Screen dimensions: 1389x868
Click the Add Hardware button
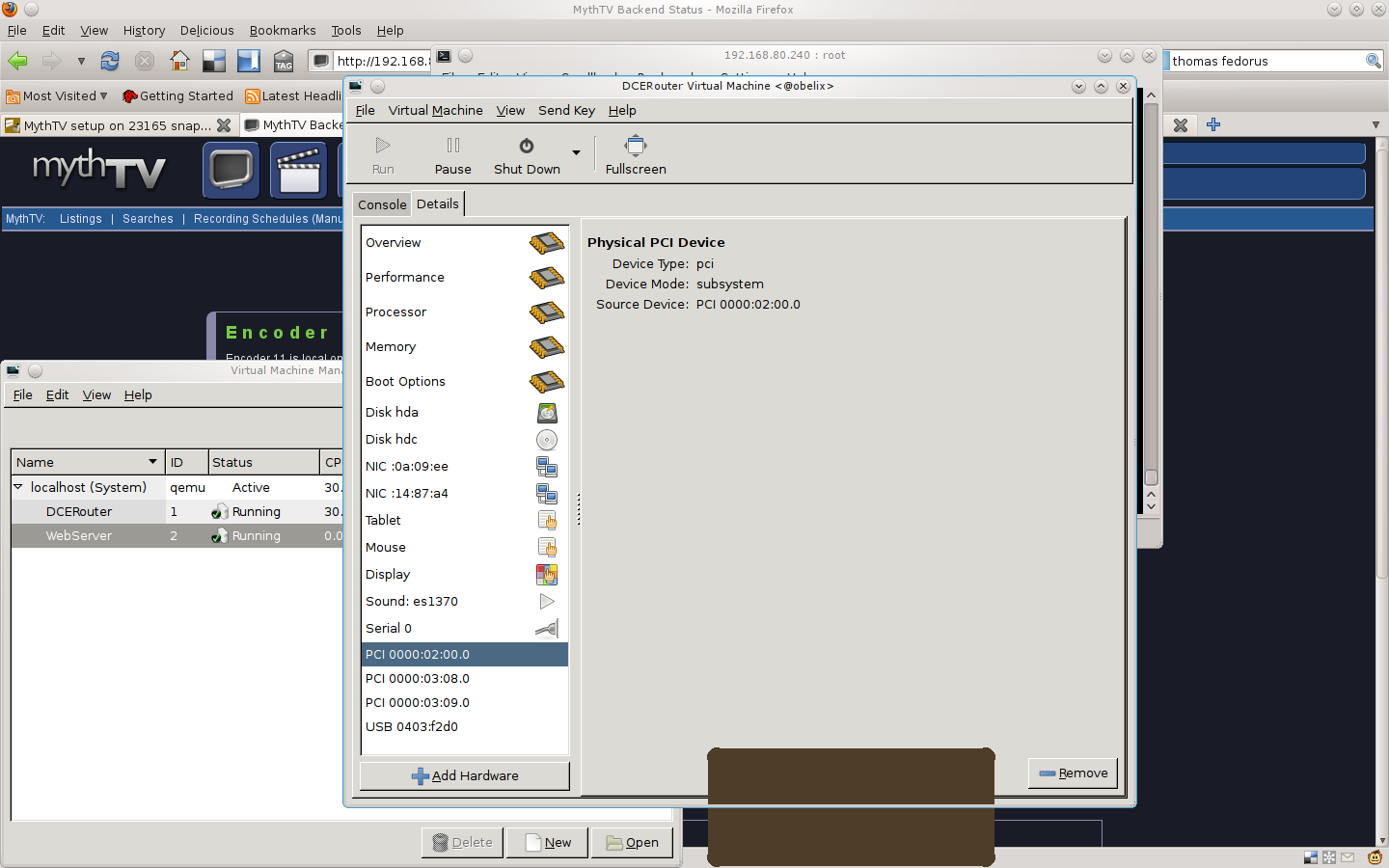point(465,776)
